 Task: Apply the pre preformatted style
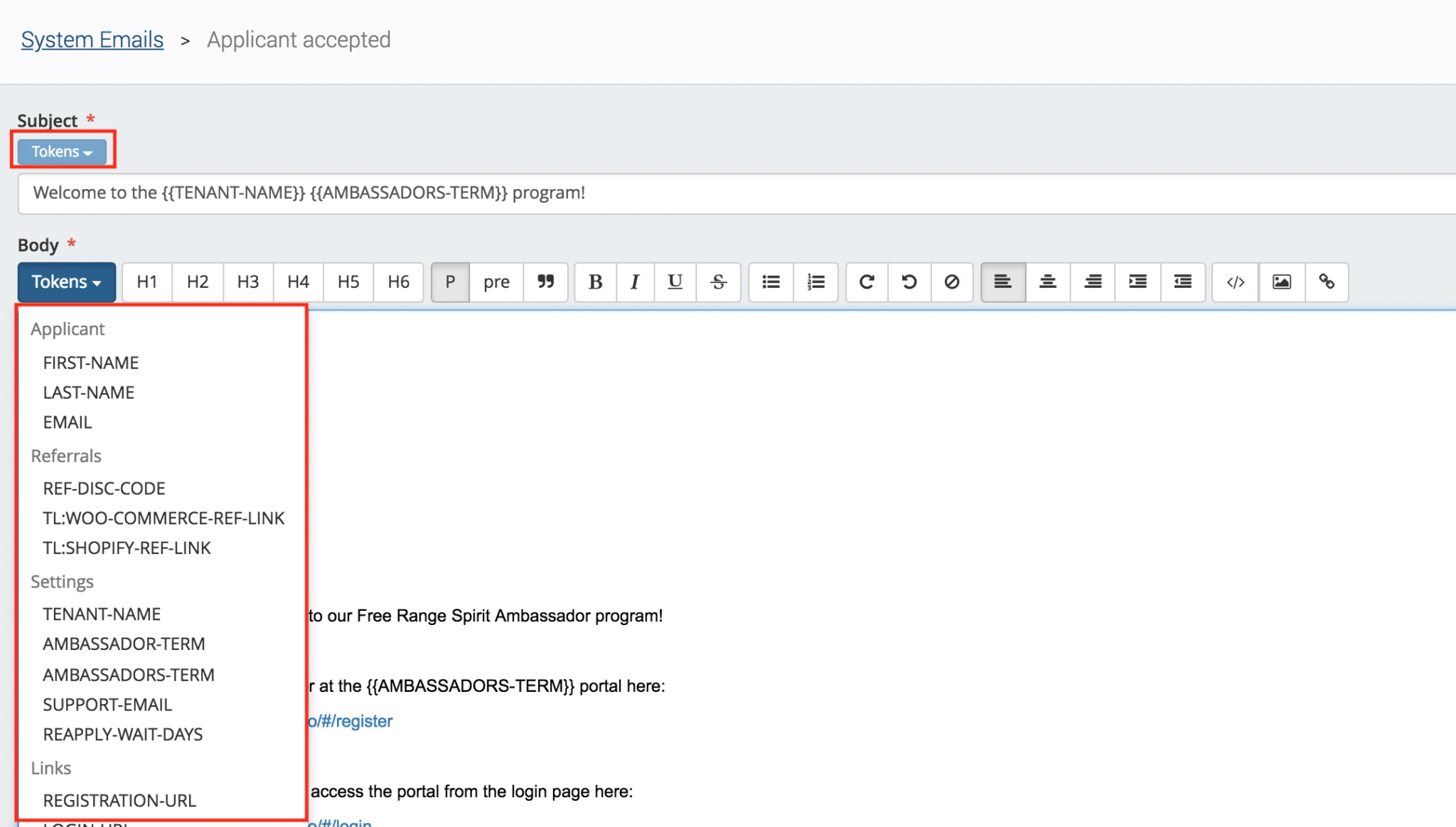pyautogui.click(x=496, y=282)
